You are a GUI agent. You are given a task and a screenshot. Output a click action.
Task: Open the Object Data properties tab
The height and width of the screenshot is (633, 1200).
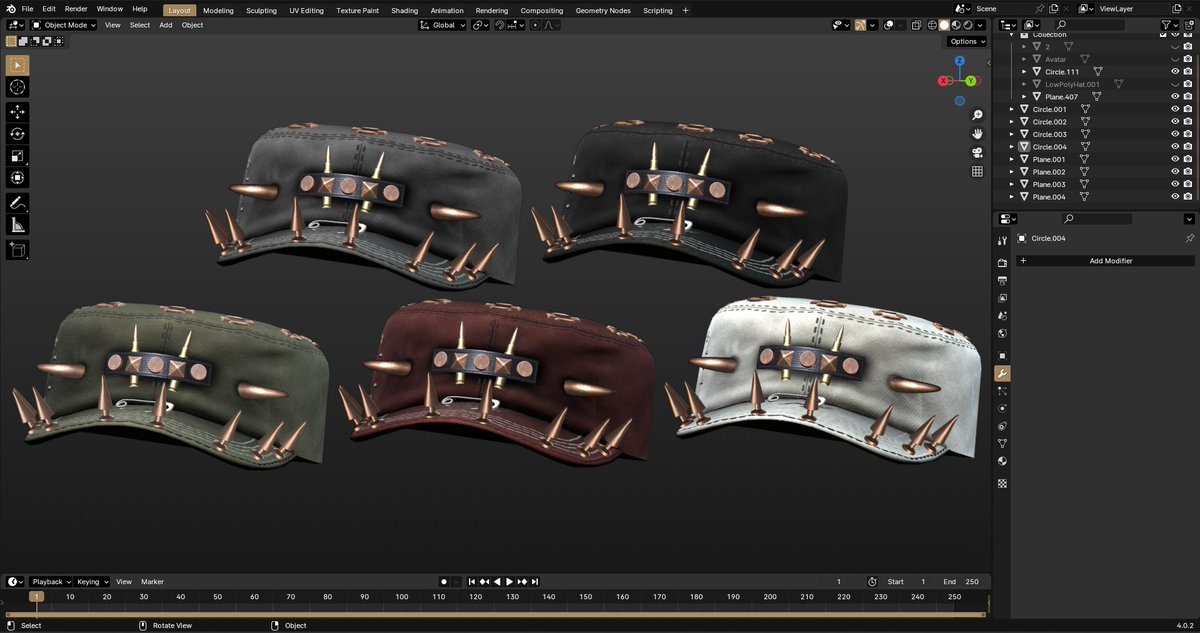pos(1002,443)
